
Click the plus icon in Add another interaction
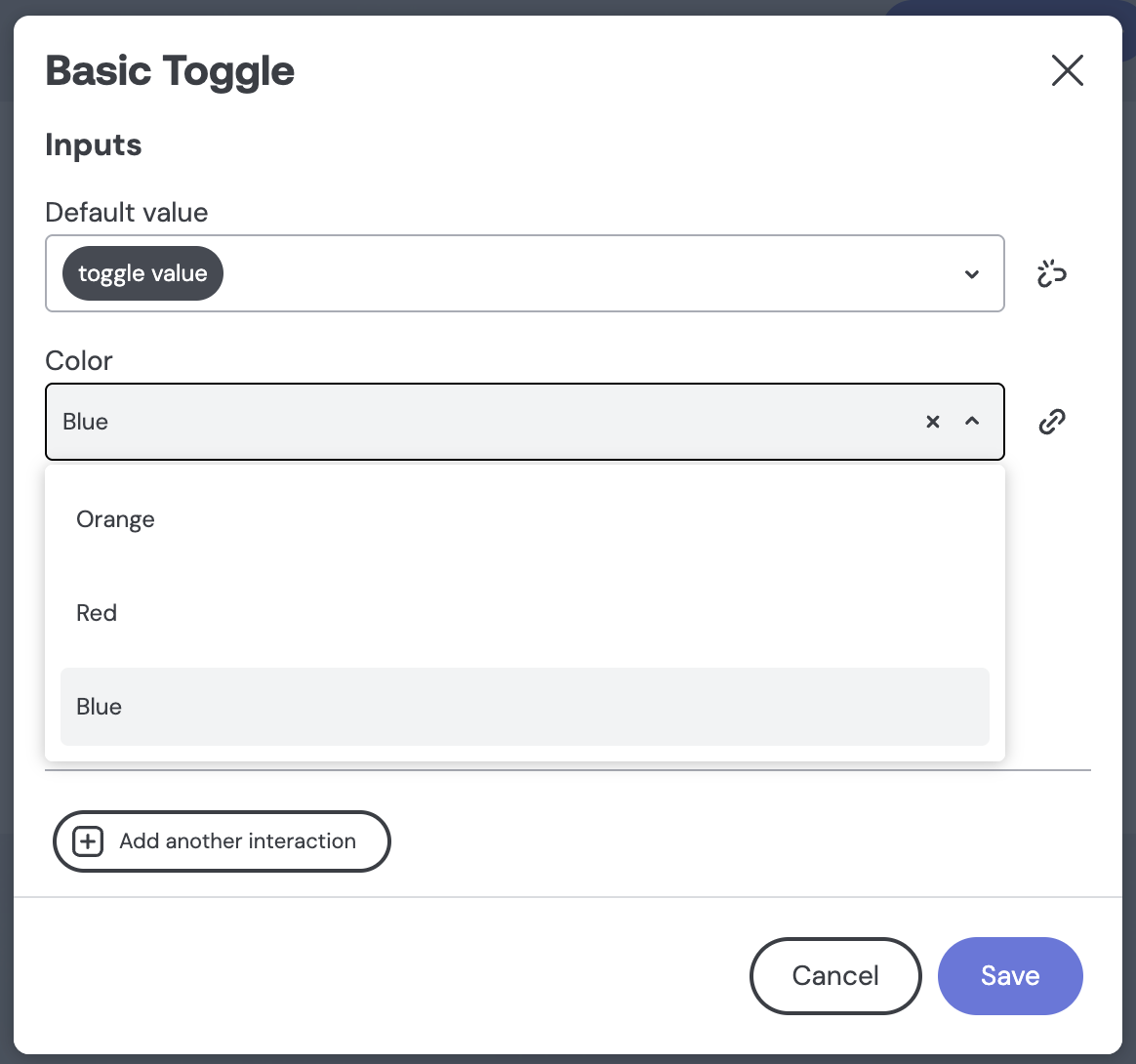point(88,841)
